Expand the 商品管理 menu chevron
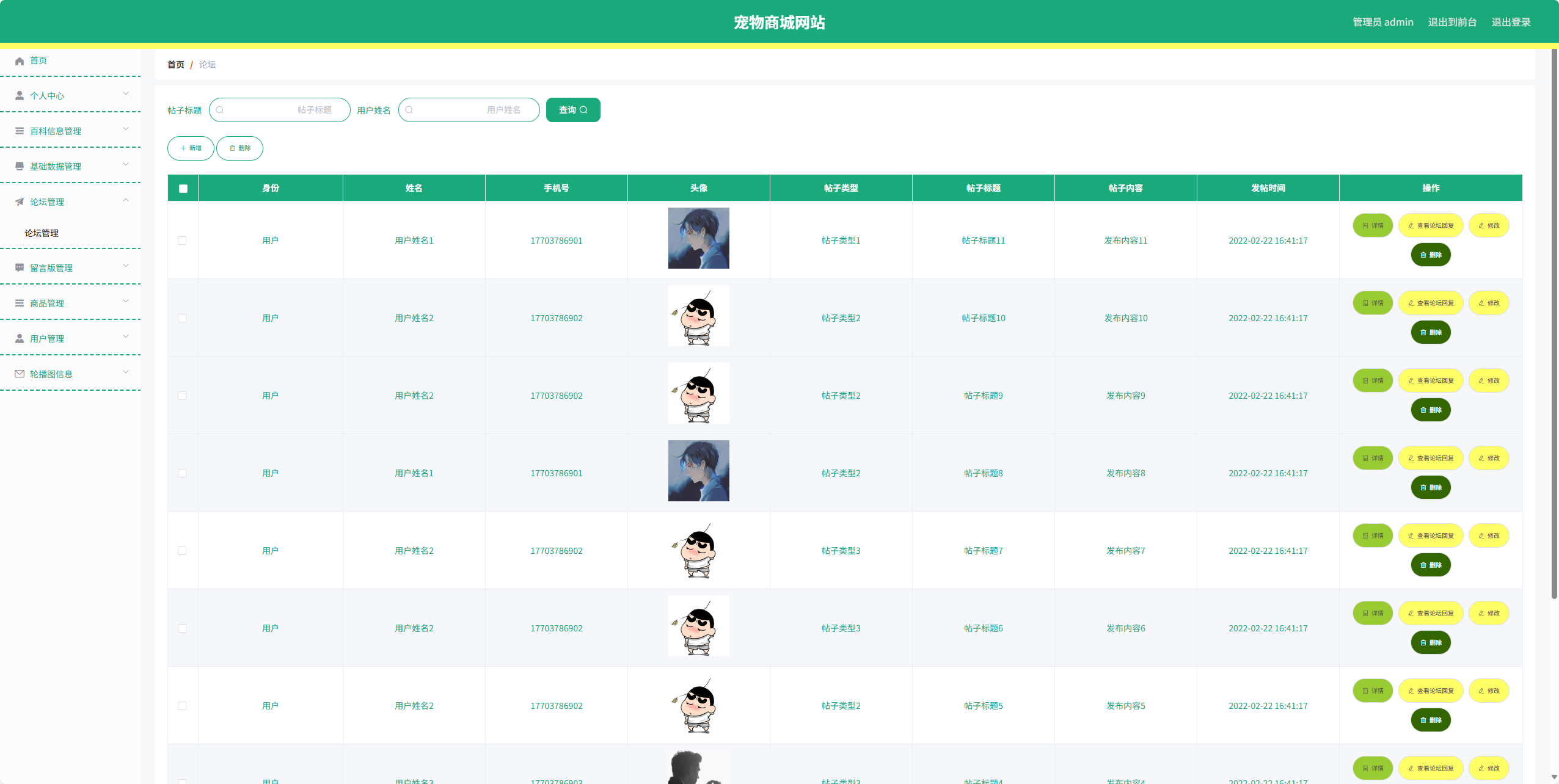The height and width of the screenshot is (784, 1559). 126,301
